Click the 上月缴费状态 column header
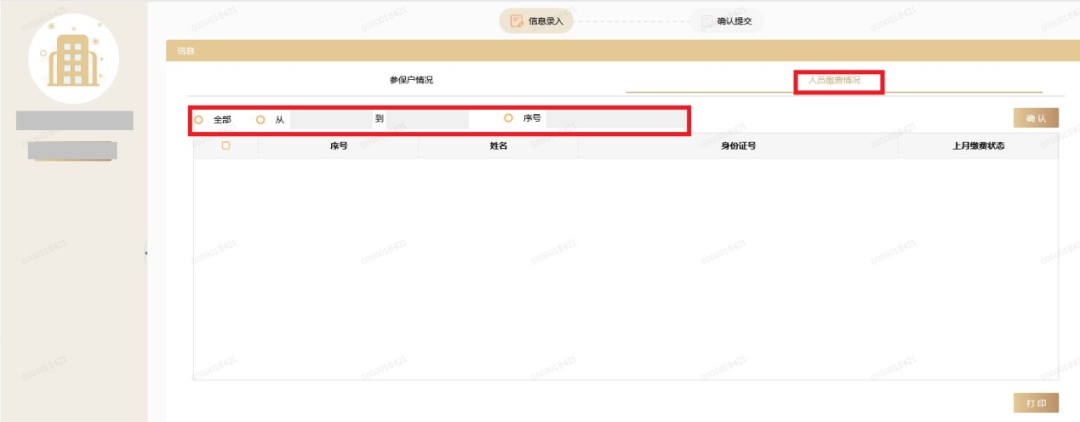This screenshot has height=422, width=1080. click(x=978, y=147)
